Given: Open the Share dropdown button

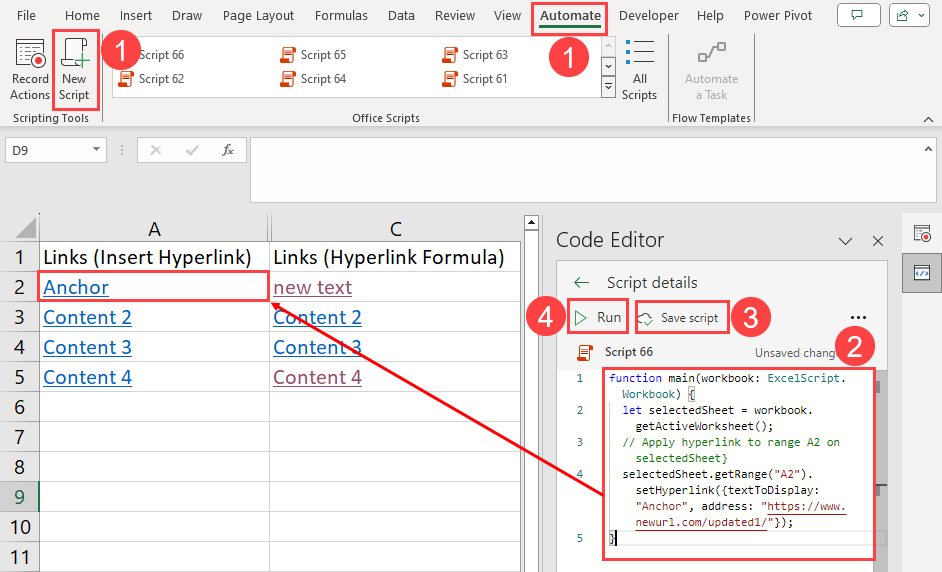Looking at the screenshot, I should point(910,16).
